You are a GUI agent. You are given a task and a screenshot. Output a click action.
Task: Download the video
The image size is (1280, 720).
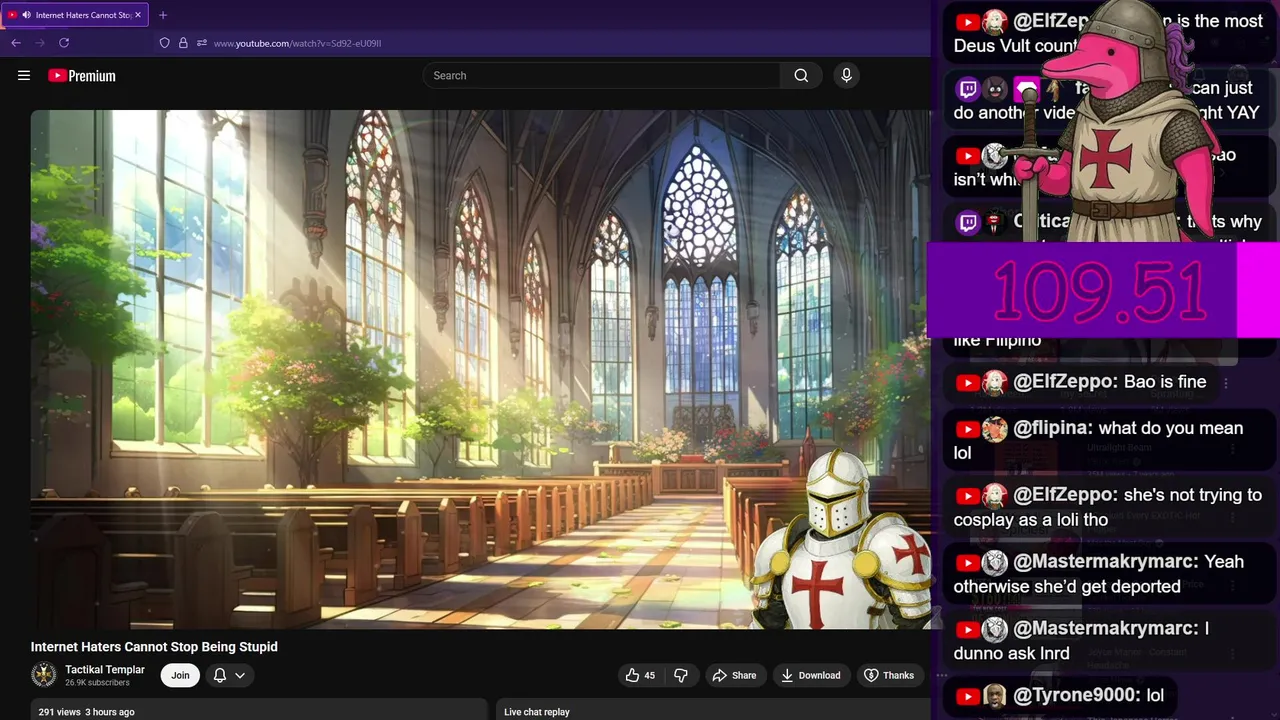point(811,675)
